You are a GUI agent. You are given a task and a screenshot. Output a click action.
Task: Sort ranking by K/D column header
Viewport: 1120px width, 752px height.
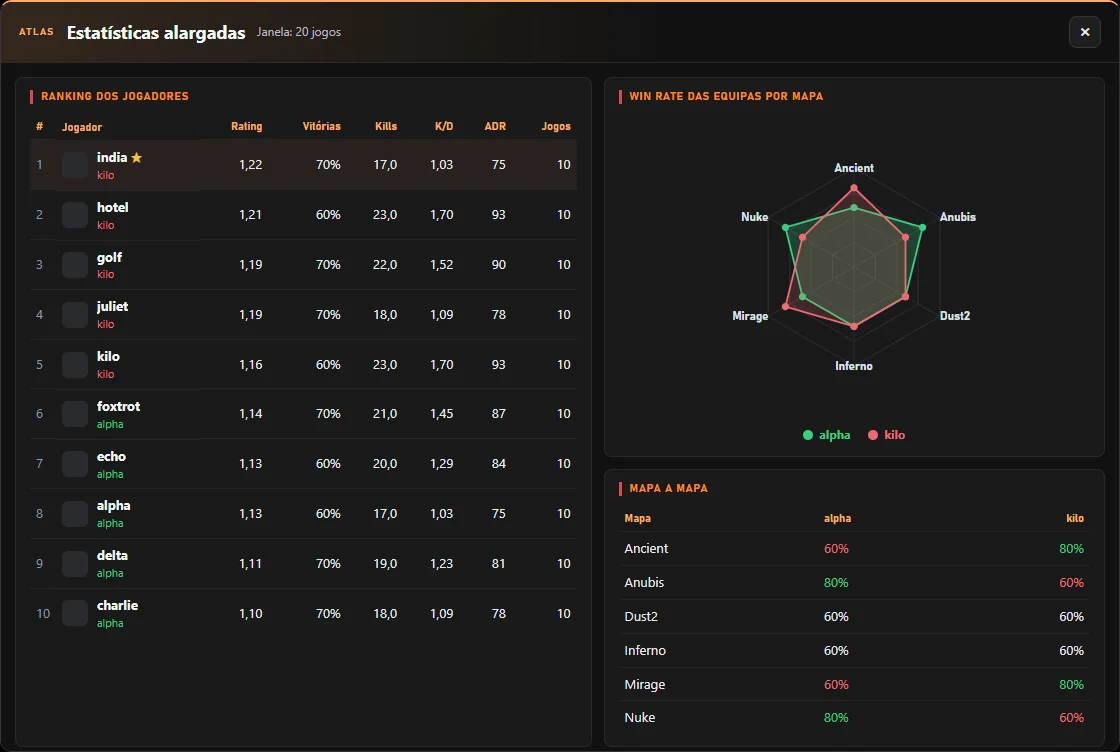(x=444, y=126)
